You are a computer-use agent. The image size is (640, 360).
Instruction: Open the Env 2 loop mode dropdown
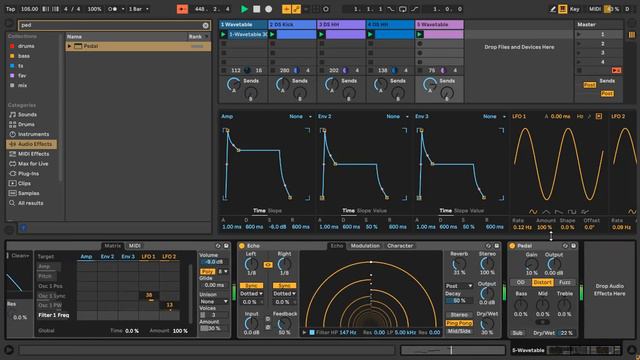click(398, 117)
